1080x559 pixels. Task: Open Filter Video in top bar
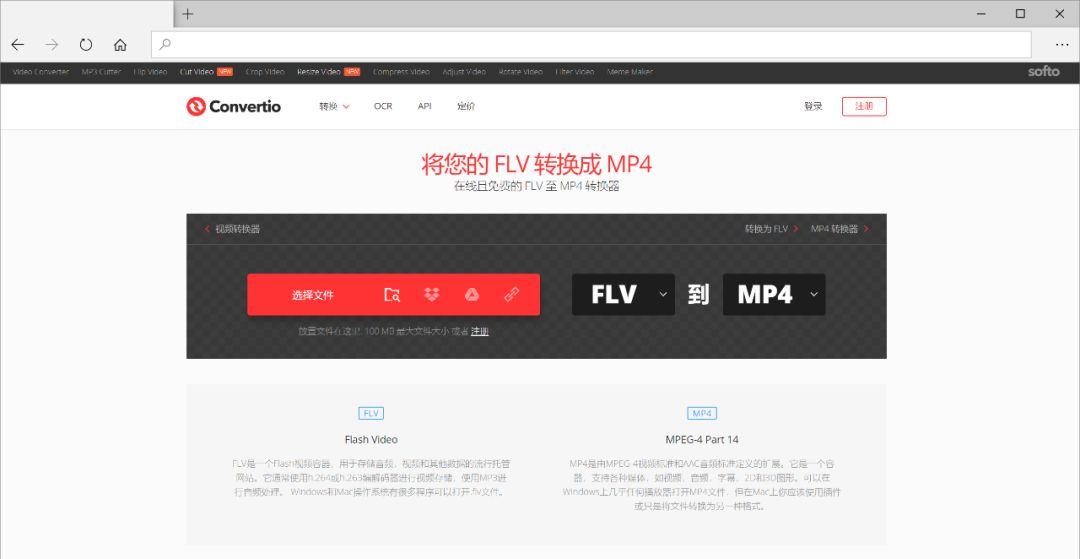[574, 72]
